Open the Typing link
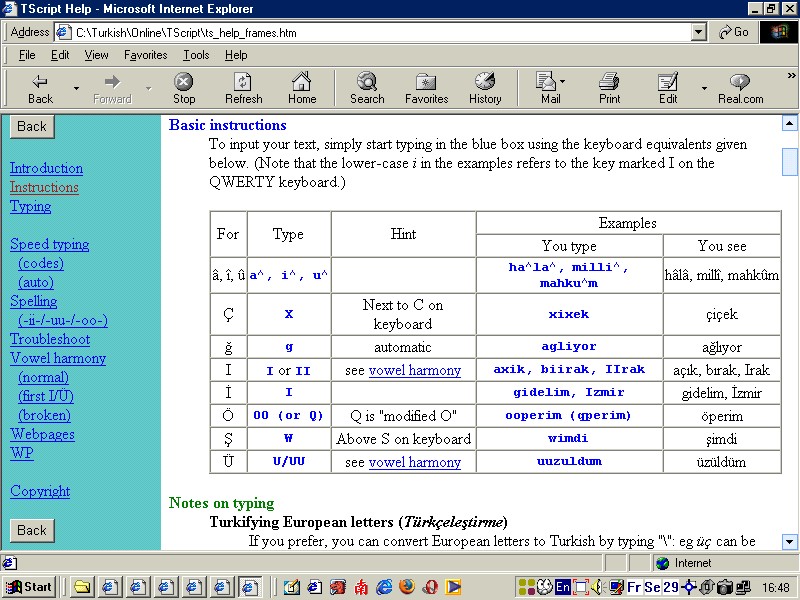Viewport: 800px width, 600px height. click(x=31, y=207)
